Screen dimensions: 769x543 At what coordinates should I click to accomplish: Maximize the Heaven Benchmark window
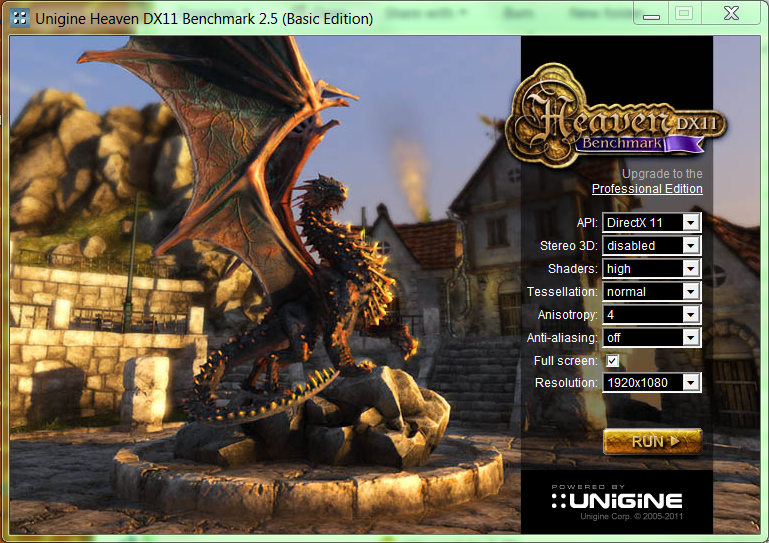click(684, 13)
